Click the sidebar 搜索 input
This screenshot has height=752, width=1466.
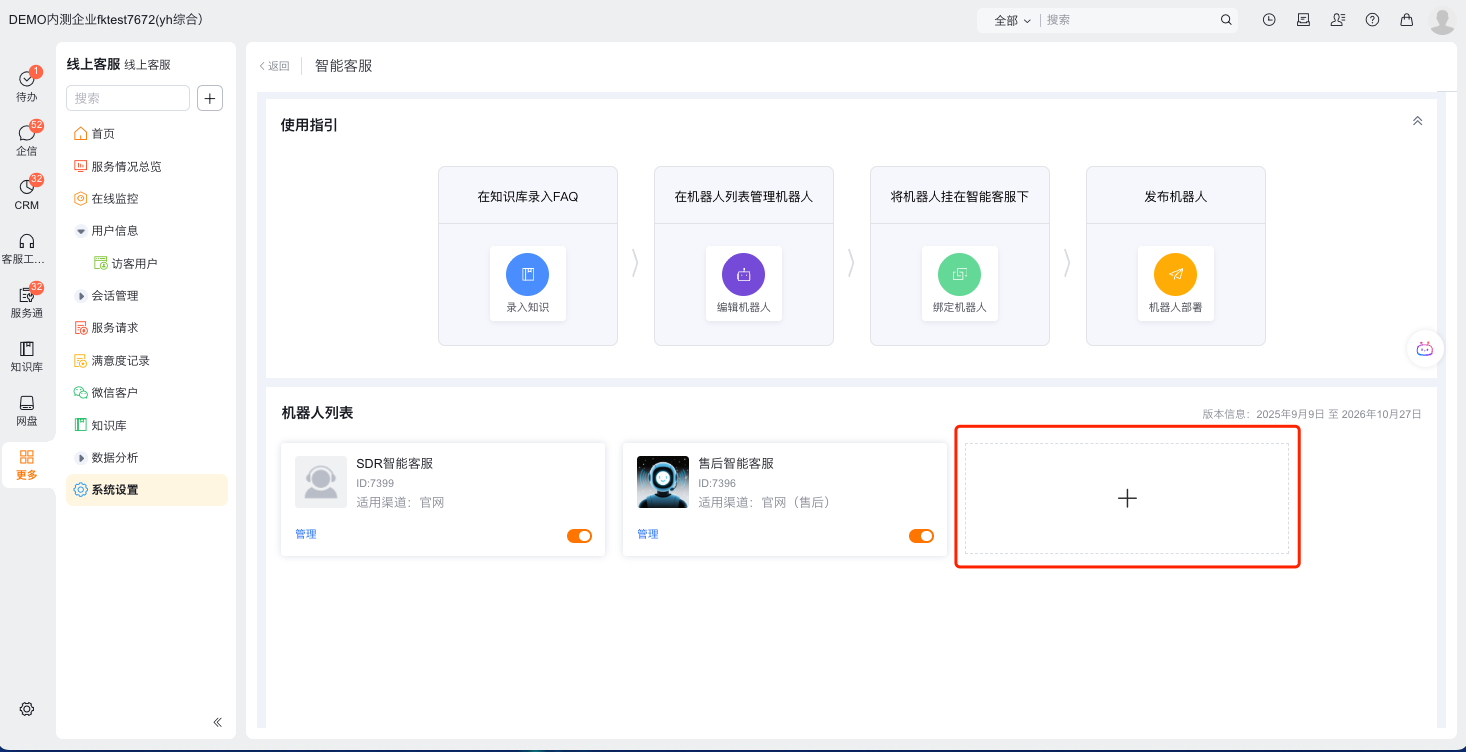pos(128,98)
